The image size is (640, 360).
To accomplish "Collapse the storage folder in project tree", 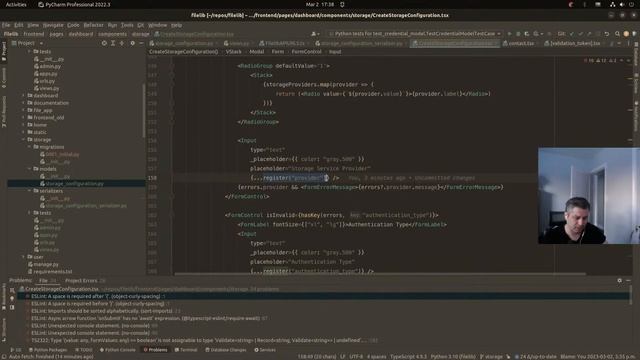I will [24, 140].
